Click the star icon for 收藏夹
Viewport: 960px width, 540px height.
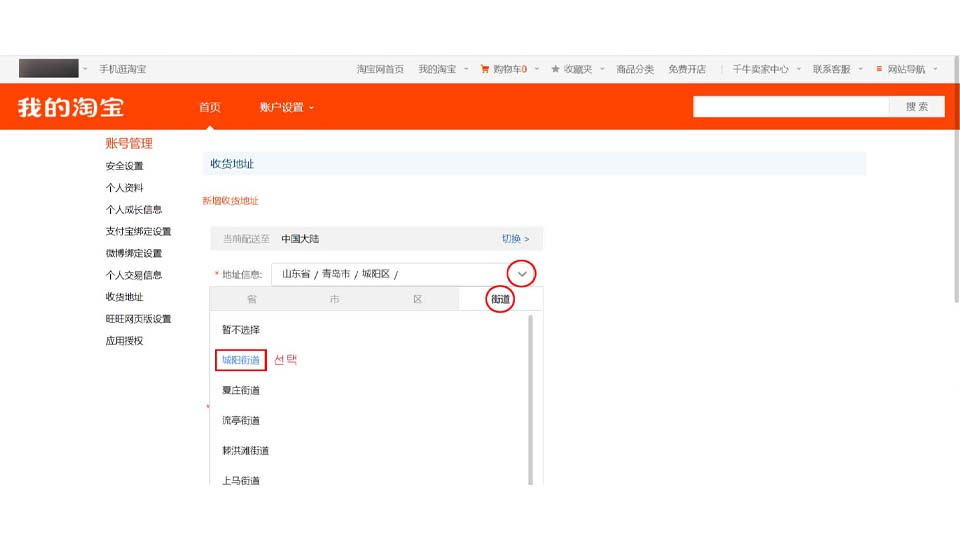555,69
